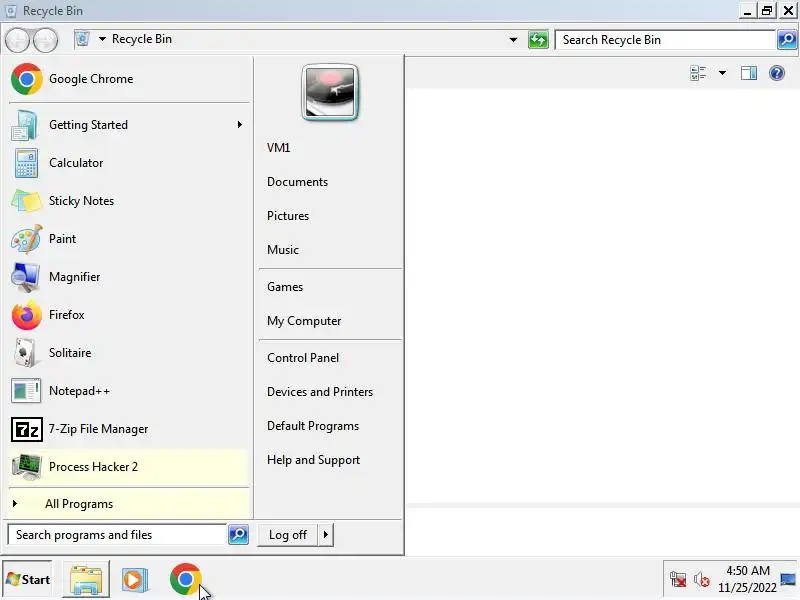Open Documents from the Start menu
This screenshot has height=600, width=800.
coord(297,182)
